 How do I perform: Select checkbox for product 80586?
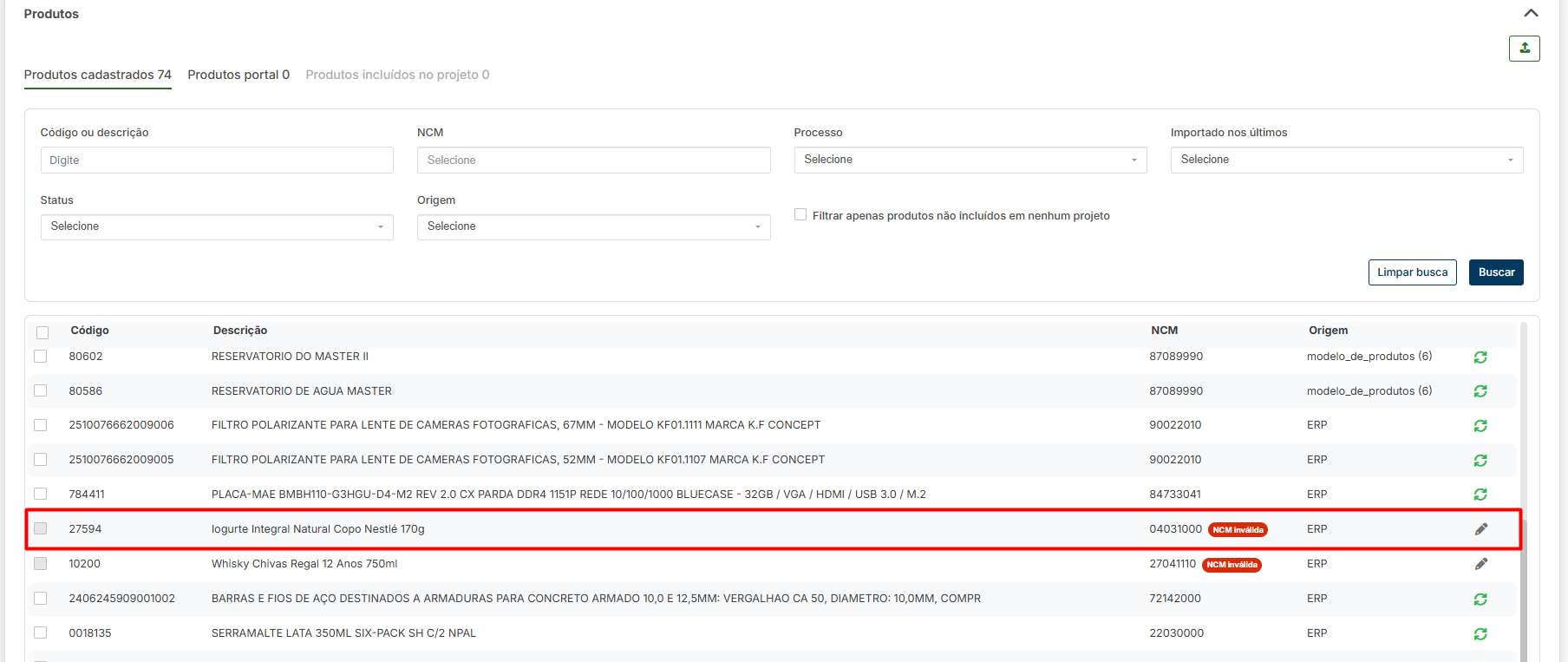tap(41, 390)
